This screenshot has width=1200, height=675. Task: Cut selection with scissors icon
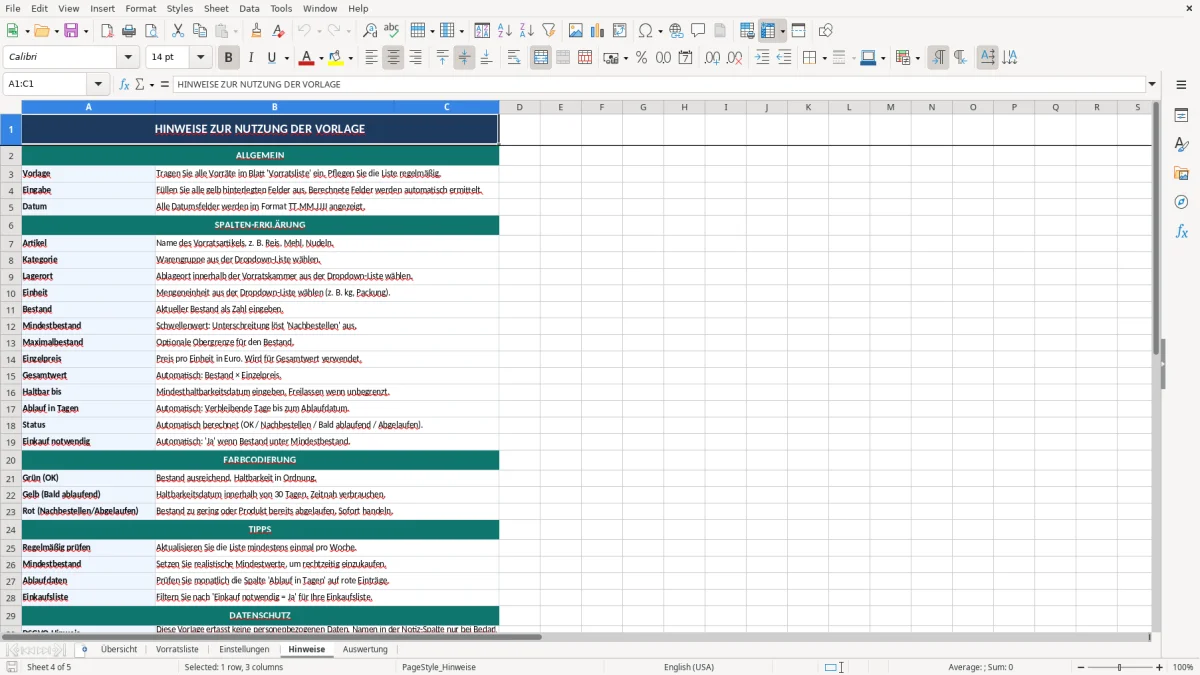coord(178,31)
